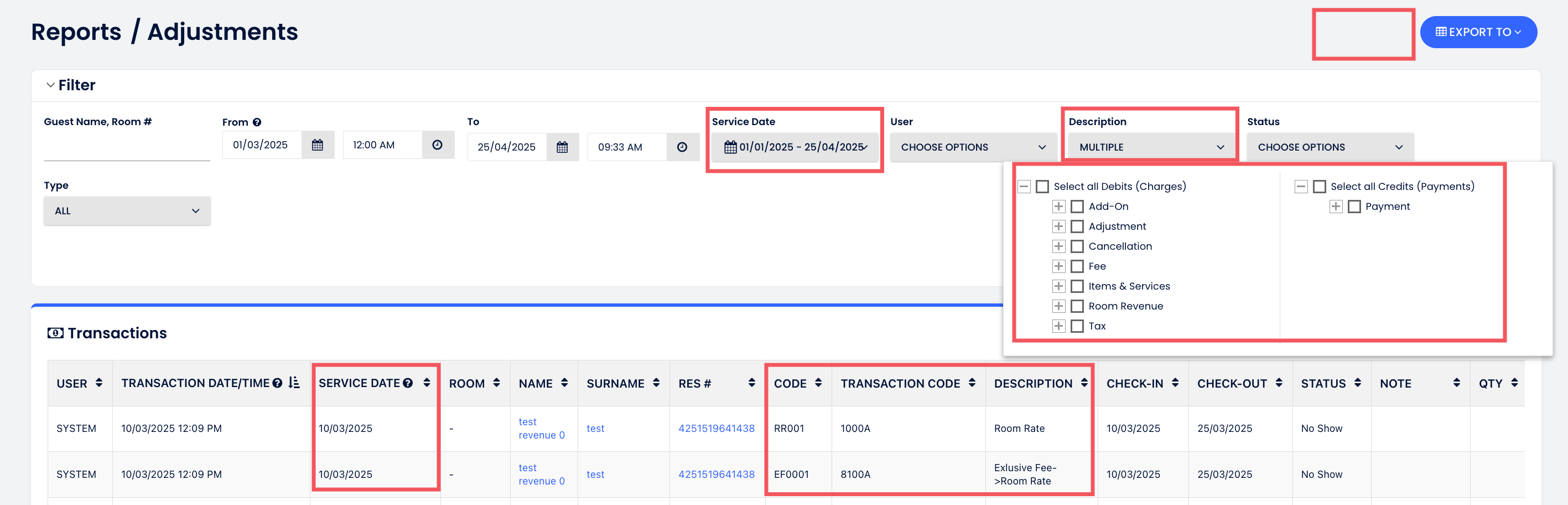Open reservation 4251519641438 link in first row
This screenshot has height=505, width=1568.
coord(716,429)
